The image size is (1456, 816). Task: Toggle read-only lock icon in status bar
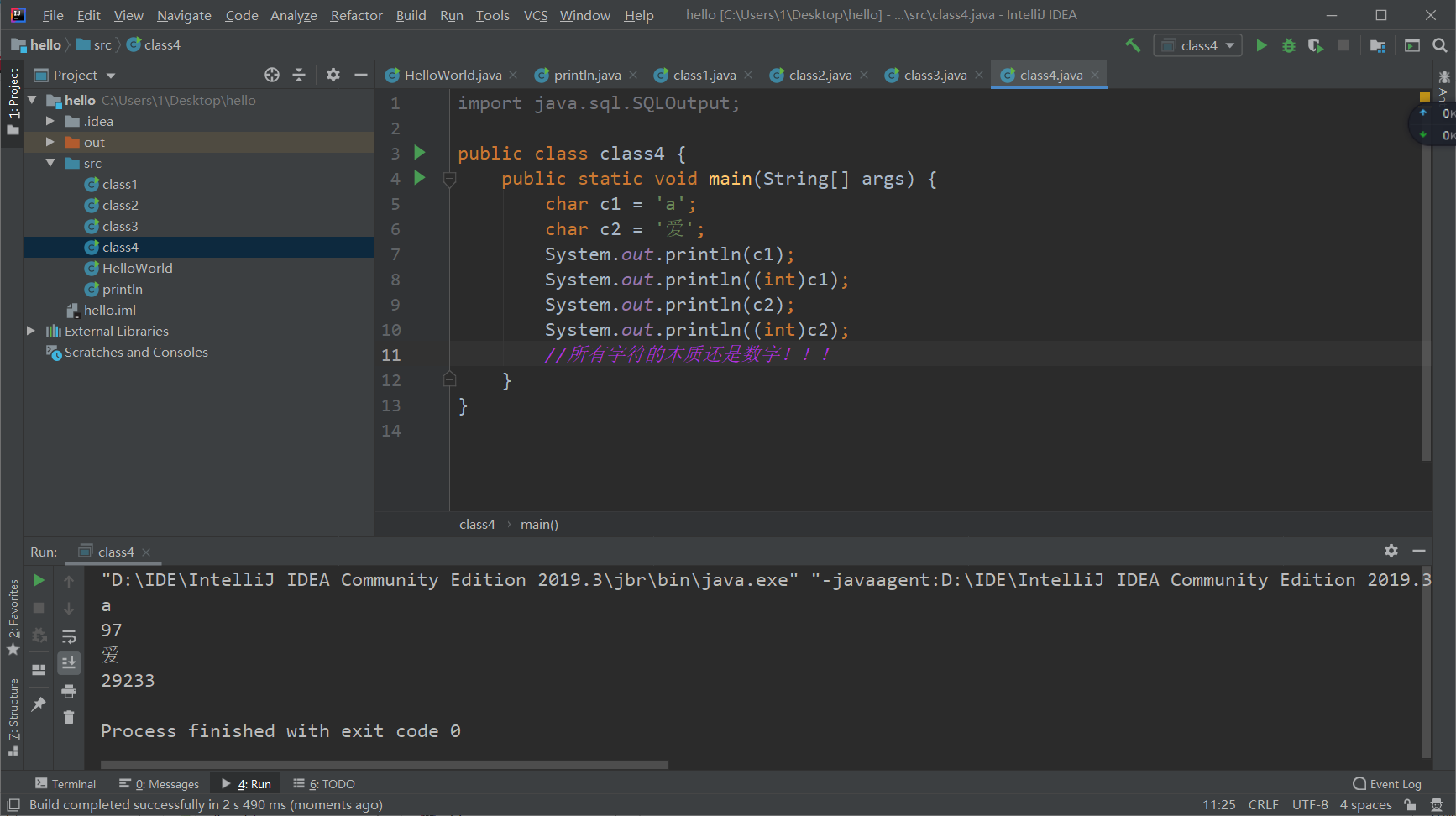click(1410, 805)
